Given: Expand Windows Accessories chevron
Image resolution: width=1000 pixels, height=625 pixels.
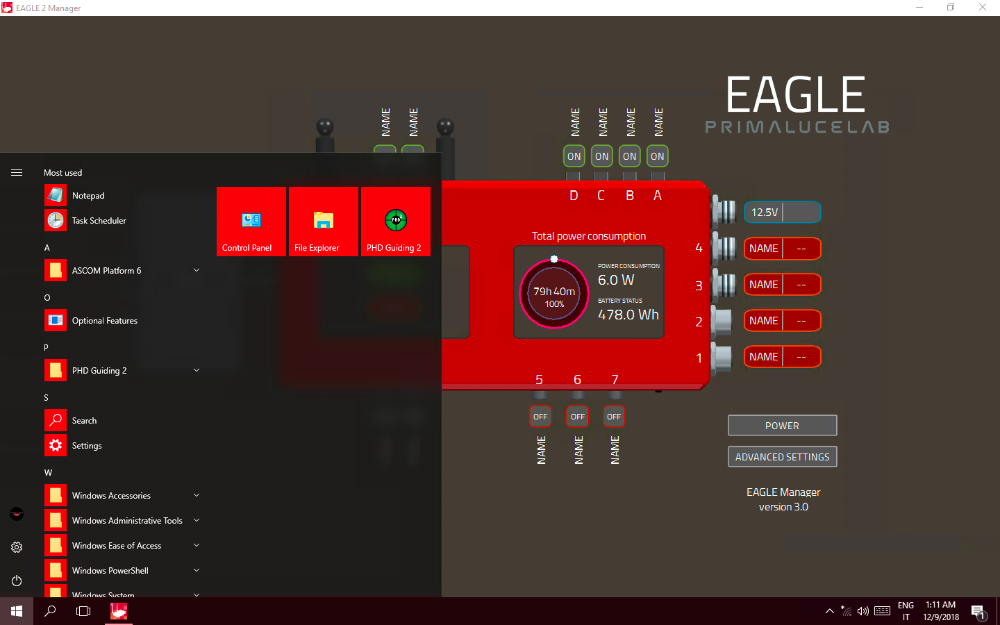Looking at the screenshot, I should point(196,495).
